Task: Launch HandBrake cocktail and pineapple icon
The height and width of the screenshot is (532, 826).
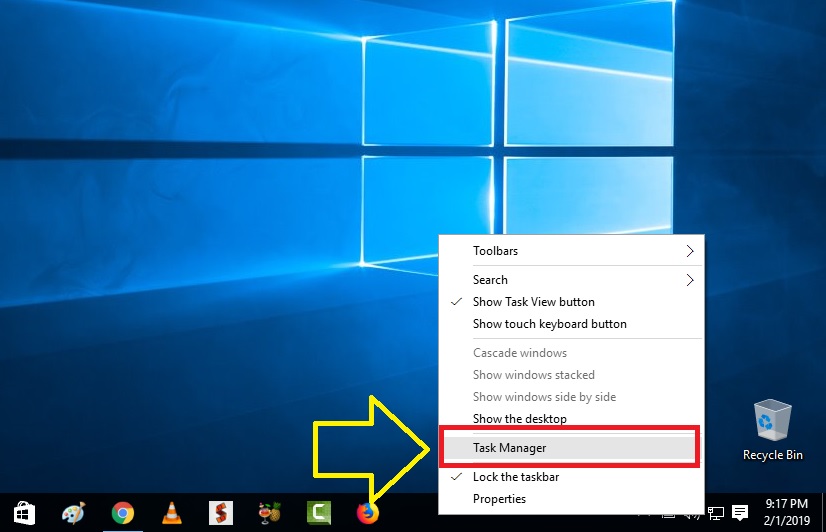Action: point(270,513)
